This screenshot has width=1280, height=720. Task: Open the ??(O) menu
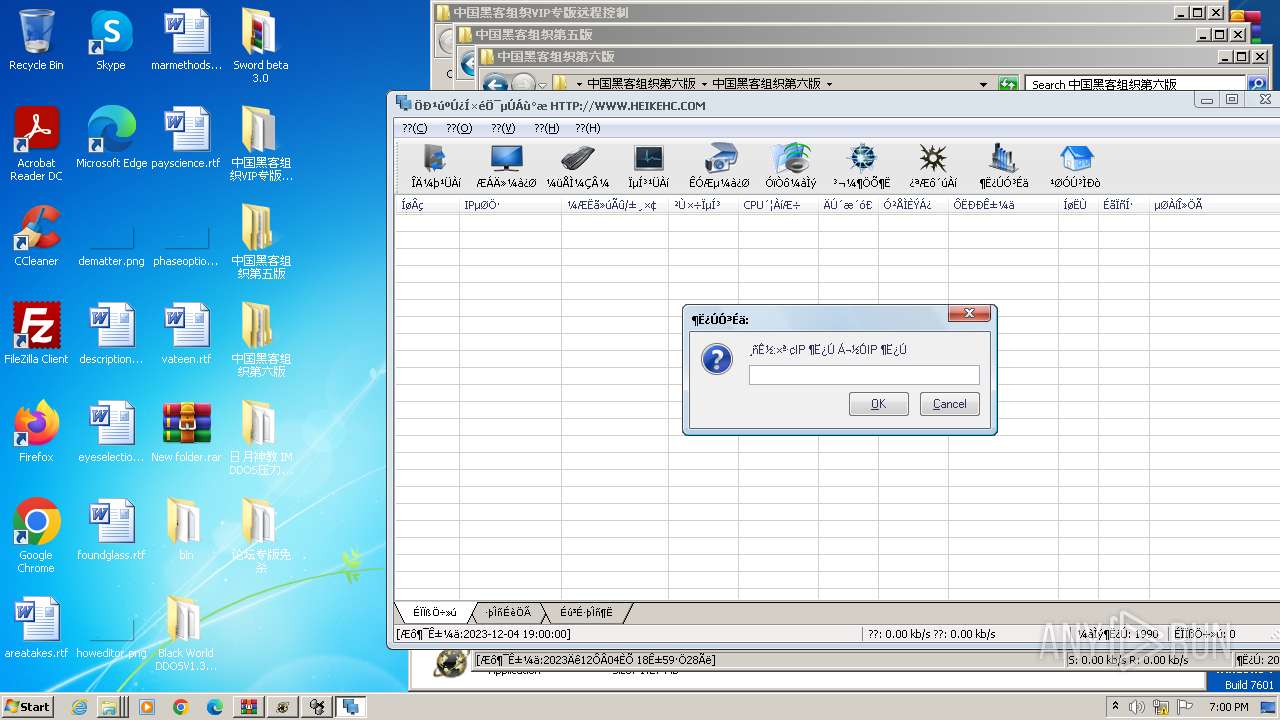pos(459,128)
